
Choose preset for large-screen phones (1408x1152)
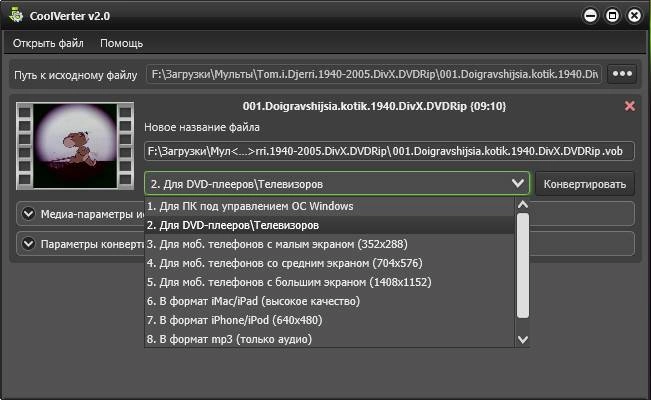coord(329,282)
